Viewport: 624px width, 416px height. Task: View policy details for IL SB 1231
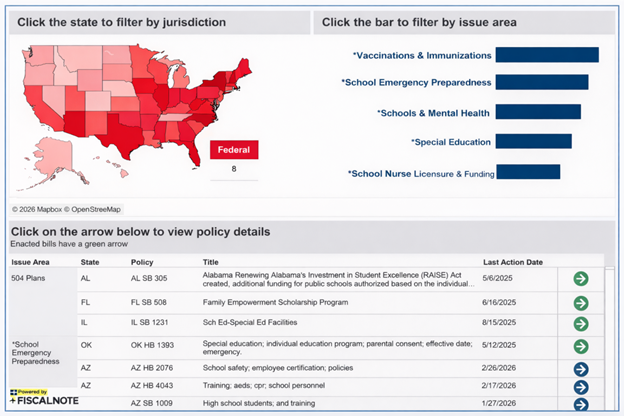581,324
